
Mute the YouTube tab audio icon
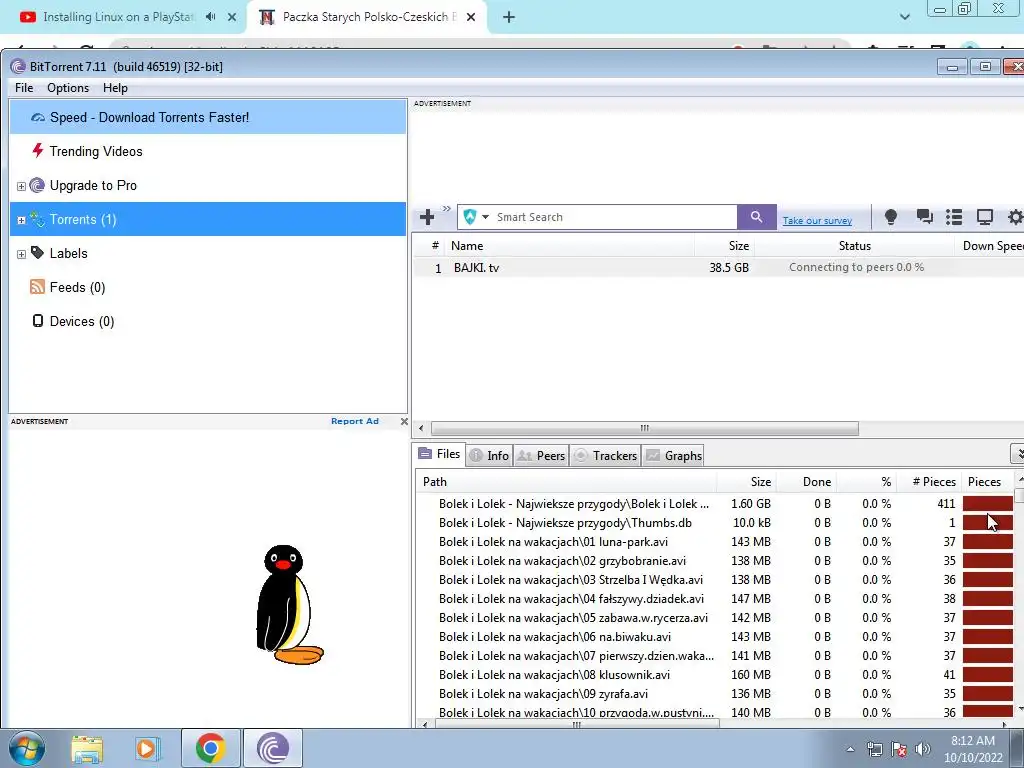[x=210, y=17]
